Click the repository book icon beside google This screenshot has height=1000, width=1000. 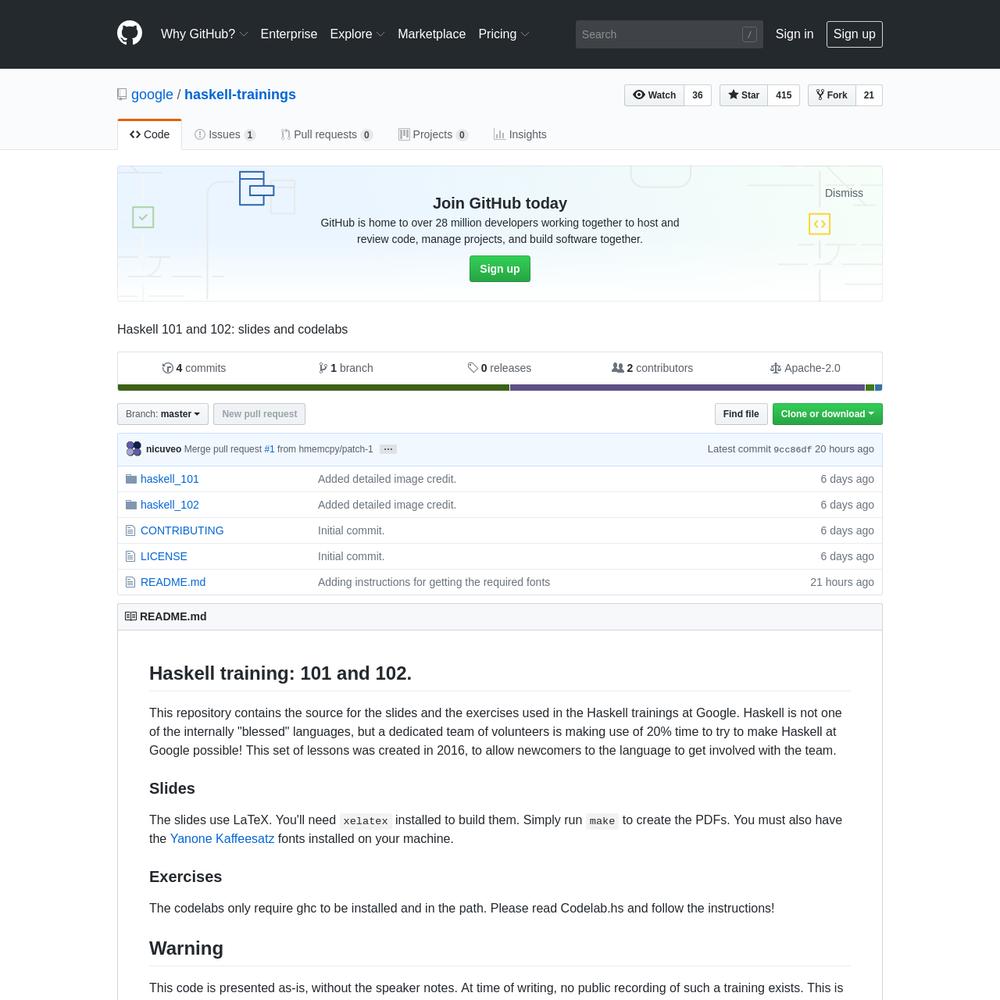(122, 94)
